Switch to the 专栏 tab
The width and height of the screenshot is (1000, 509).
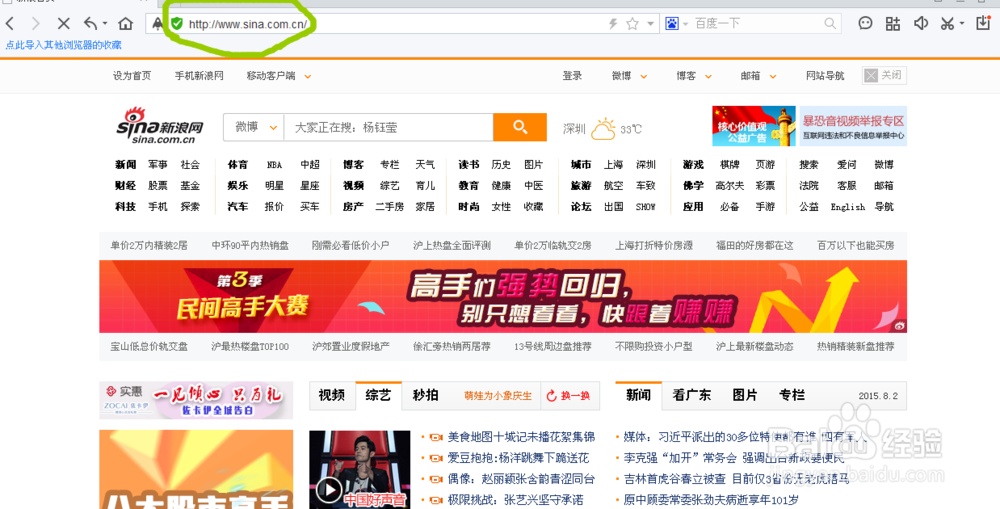pyautogui.click(x=791, y=395)
